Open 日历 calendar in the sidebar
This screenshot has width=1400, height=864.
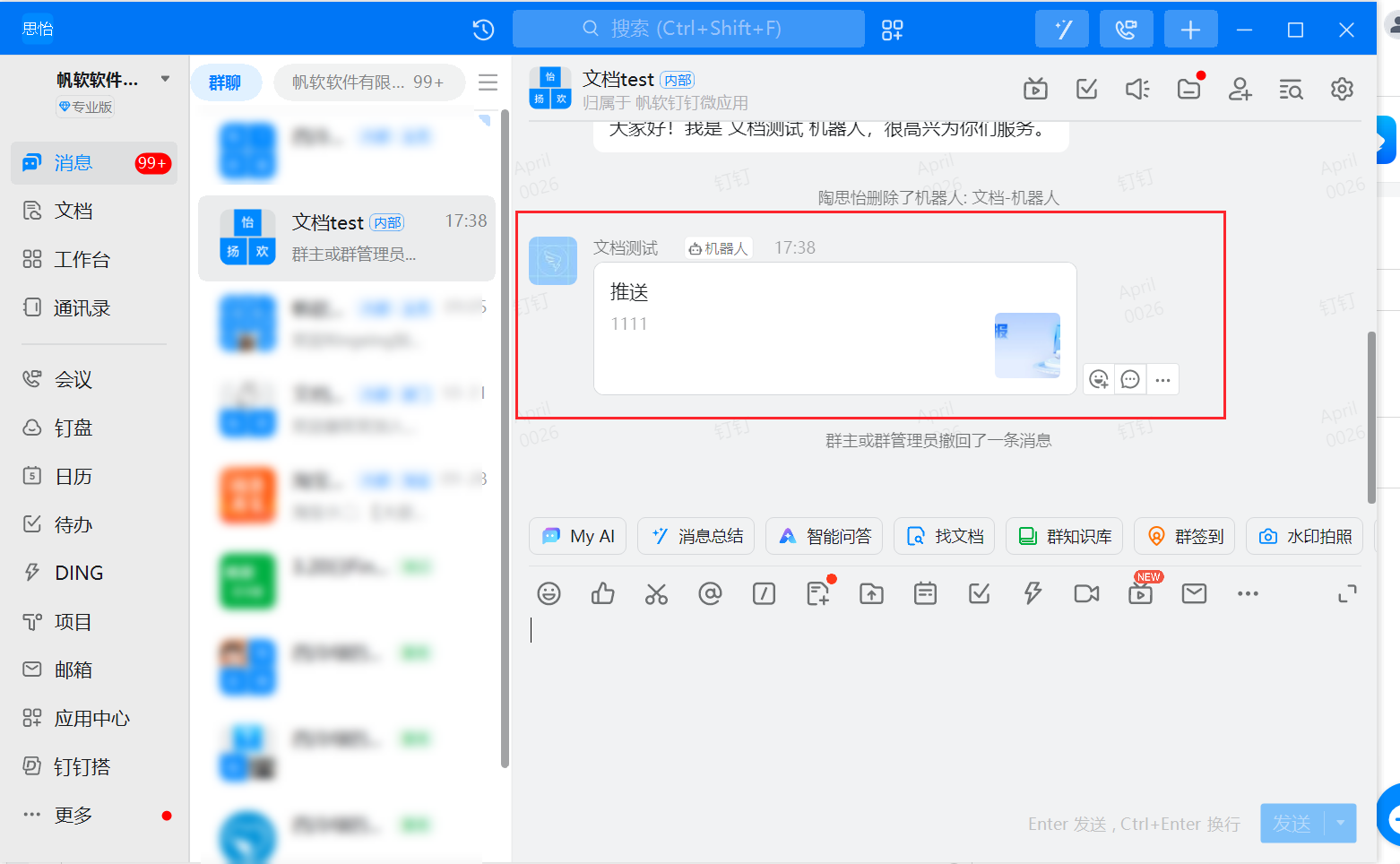pyautogui.click(x=94, y=477)
